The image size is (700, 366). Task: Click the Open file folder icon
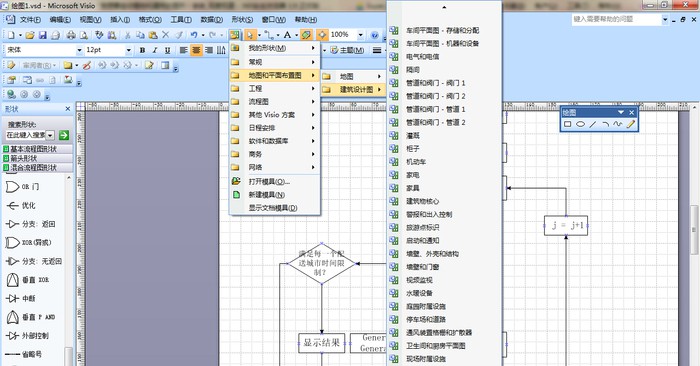coord(30,35)
